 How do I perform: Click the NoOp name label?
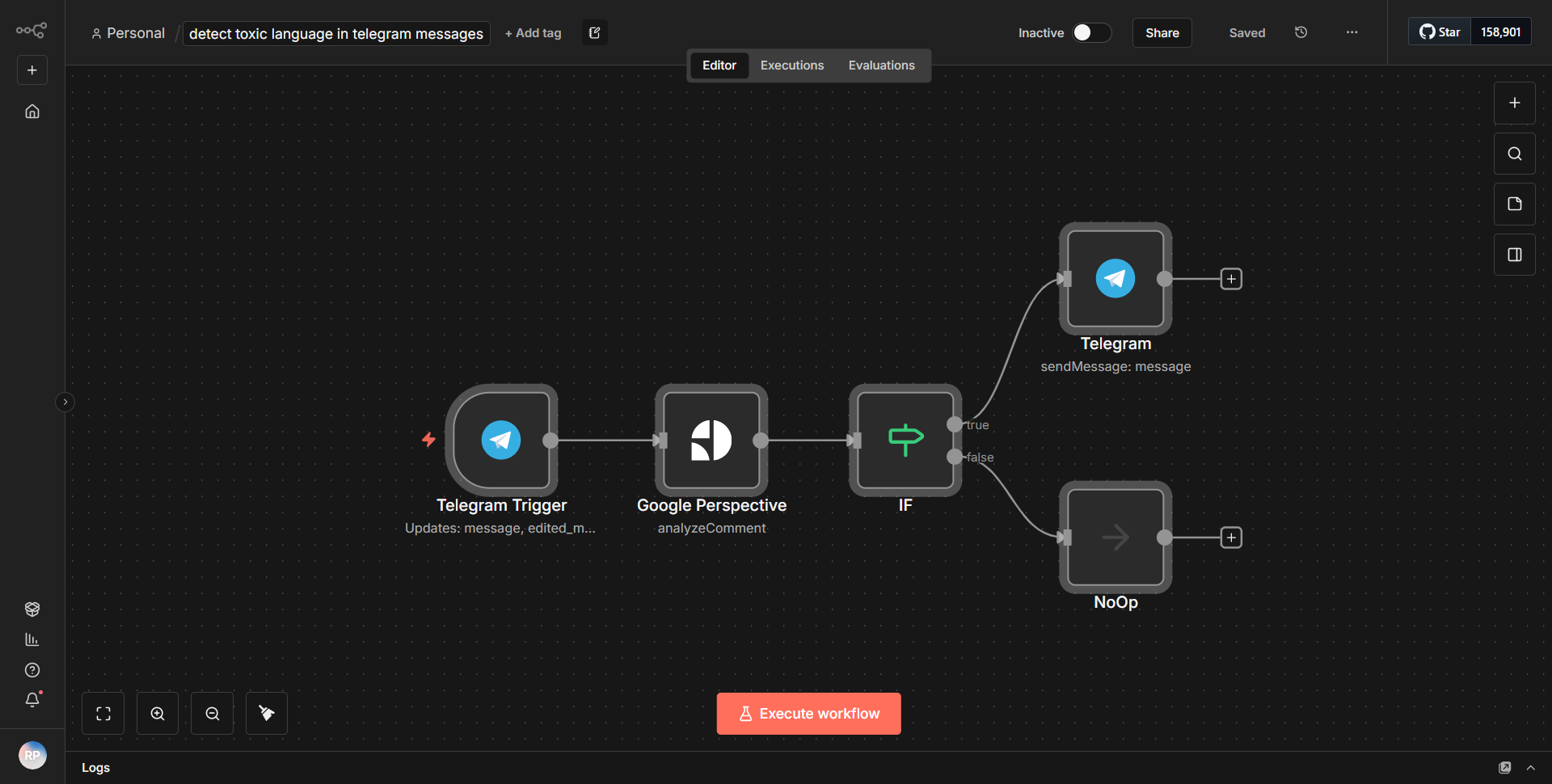tap(1115, 602)
